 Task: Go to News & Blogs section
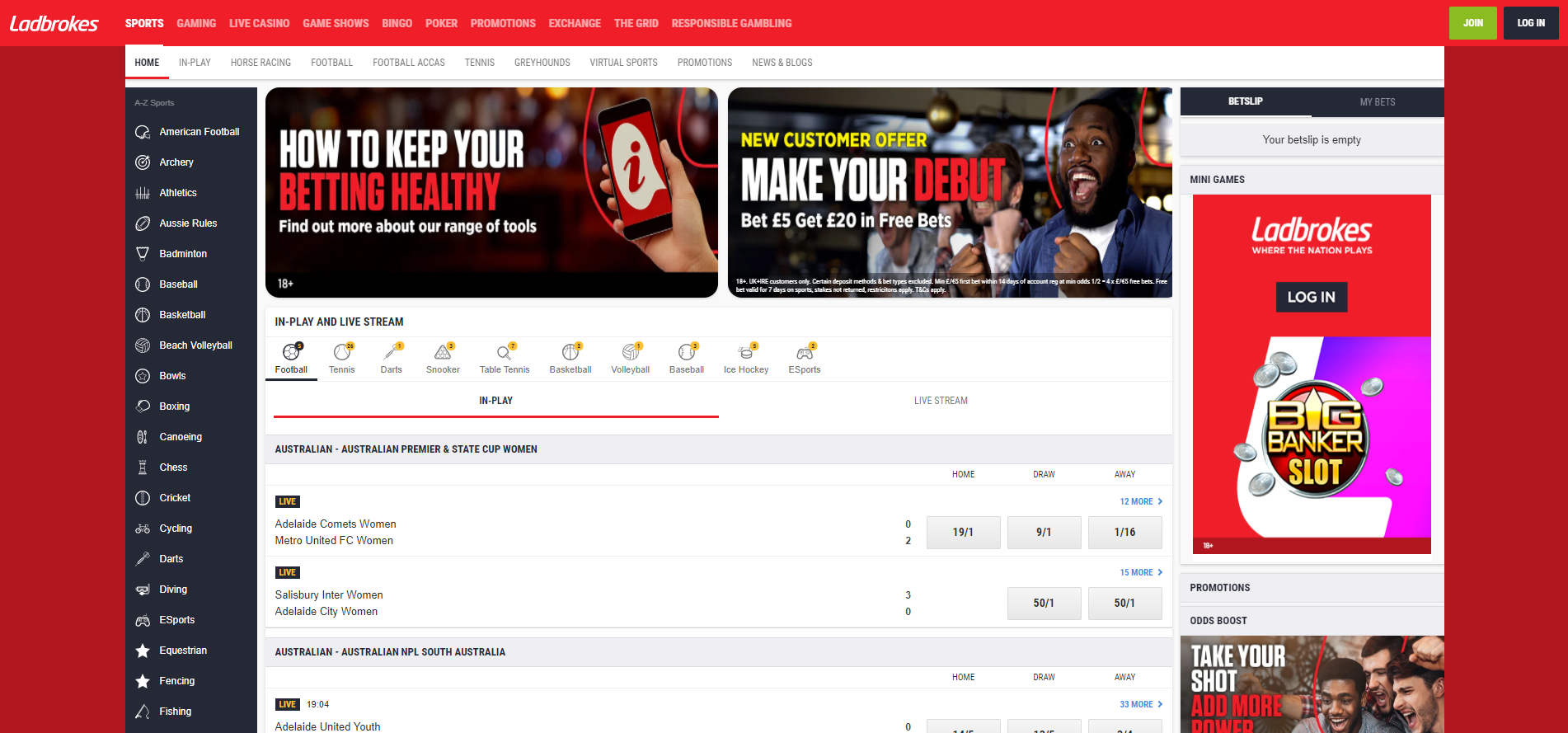tap(782, 63)
